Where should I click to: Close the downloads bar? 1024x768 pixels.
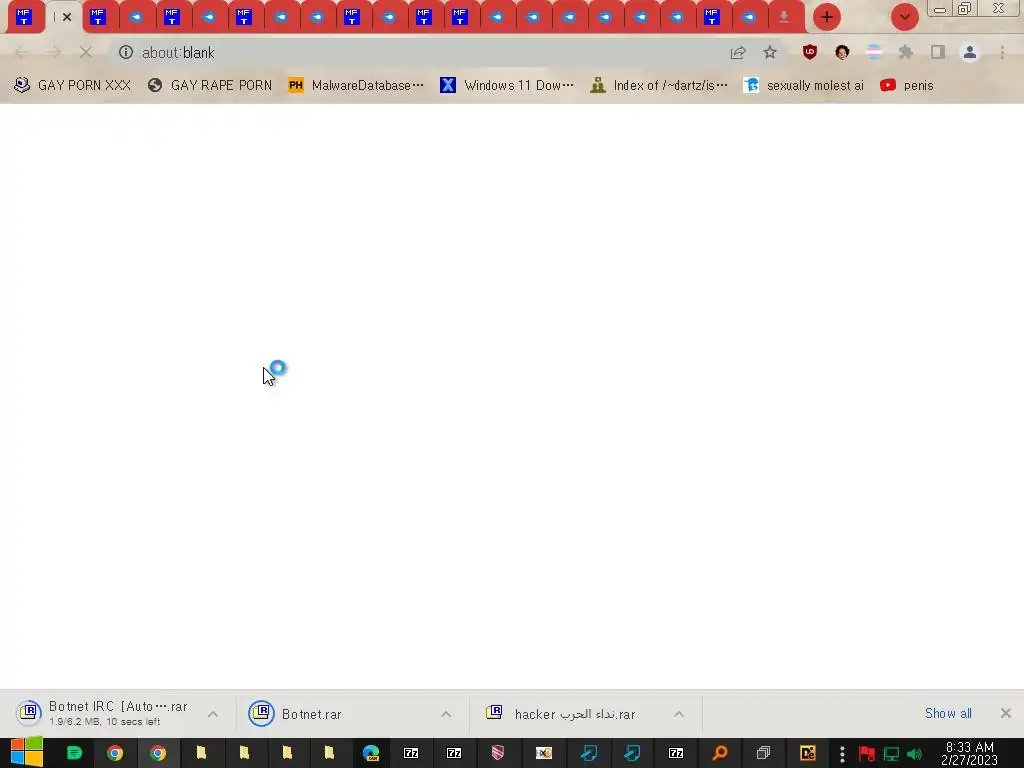[1006, 713]
